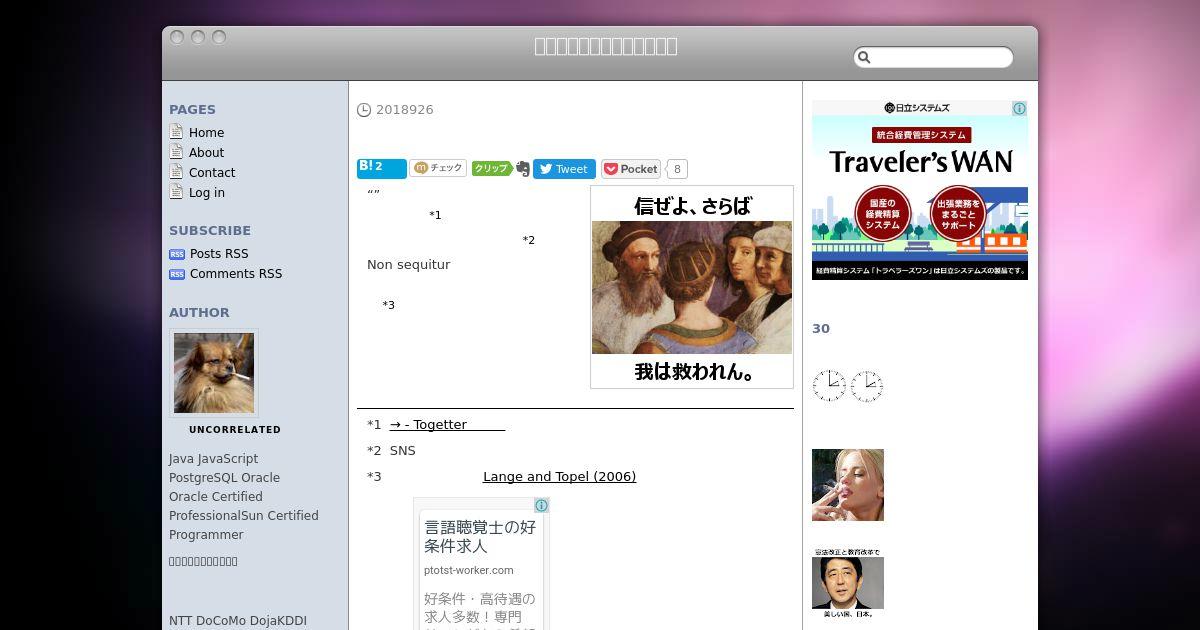
Task: Click the Log in link
Action: (x=207, y=193)
